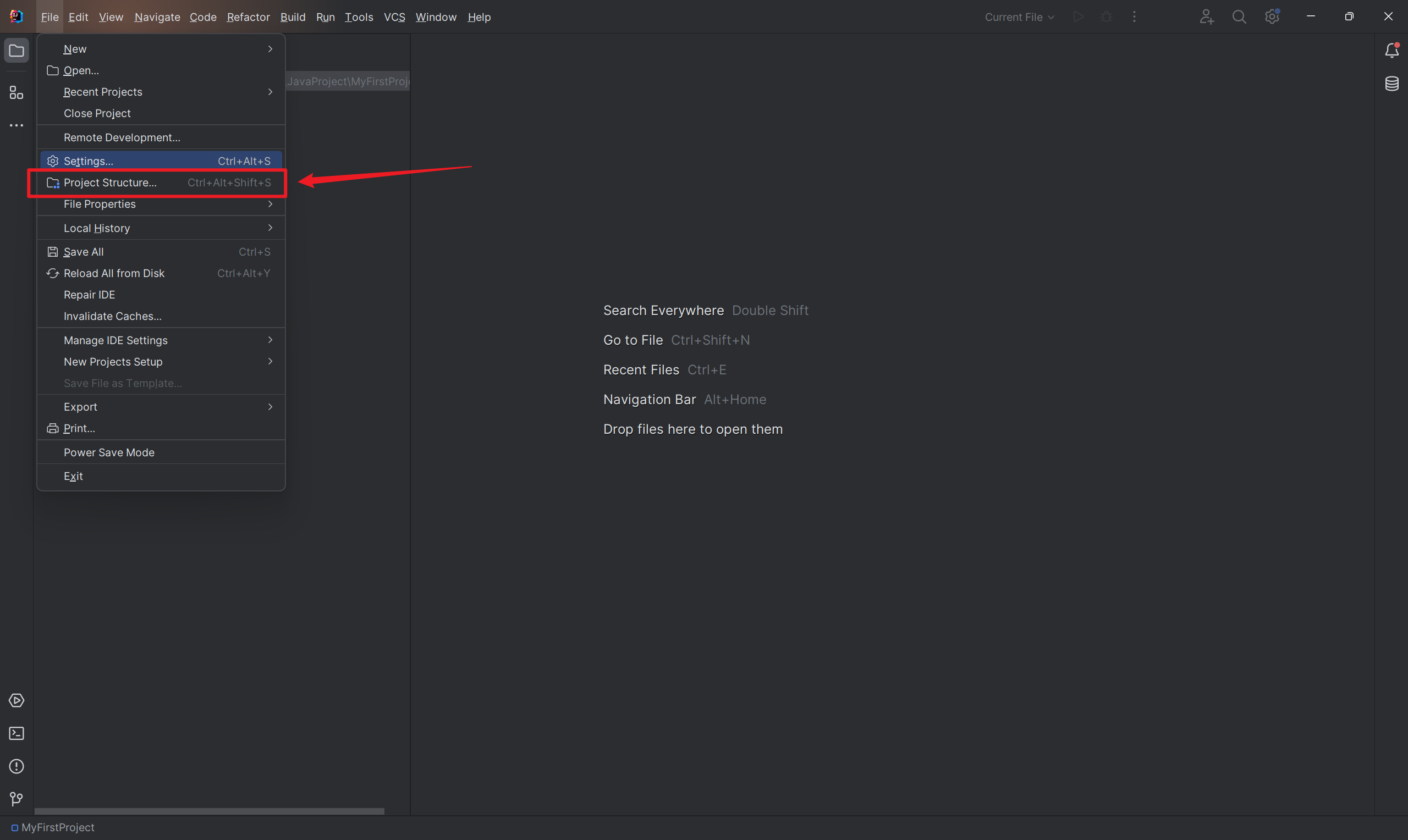Screen dimensions: 1408x840
Task: Open the Git version control icon
Action: click(16, 799)
